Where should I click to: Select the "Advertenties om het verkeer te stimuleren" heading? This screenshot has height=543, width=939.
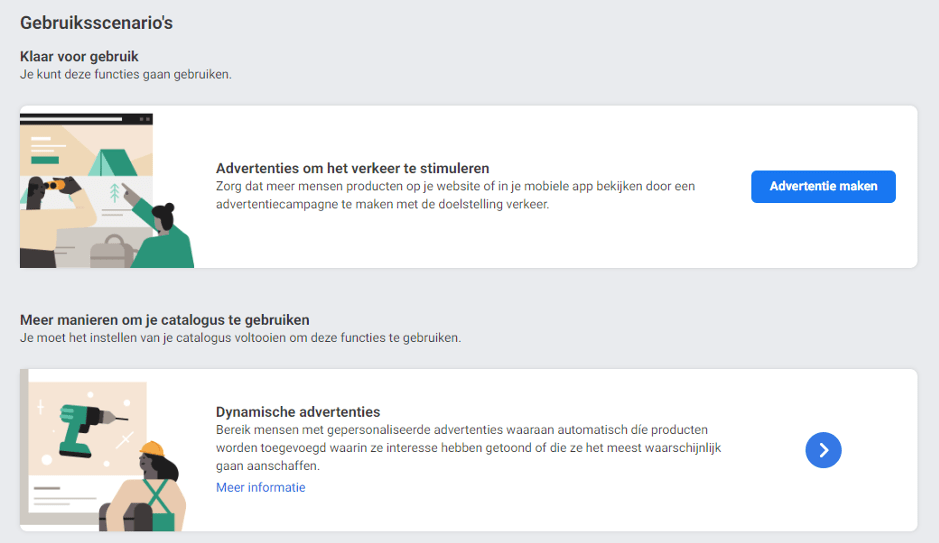[353, 168]
